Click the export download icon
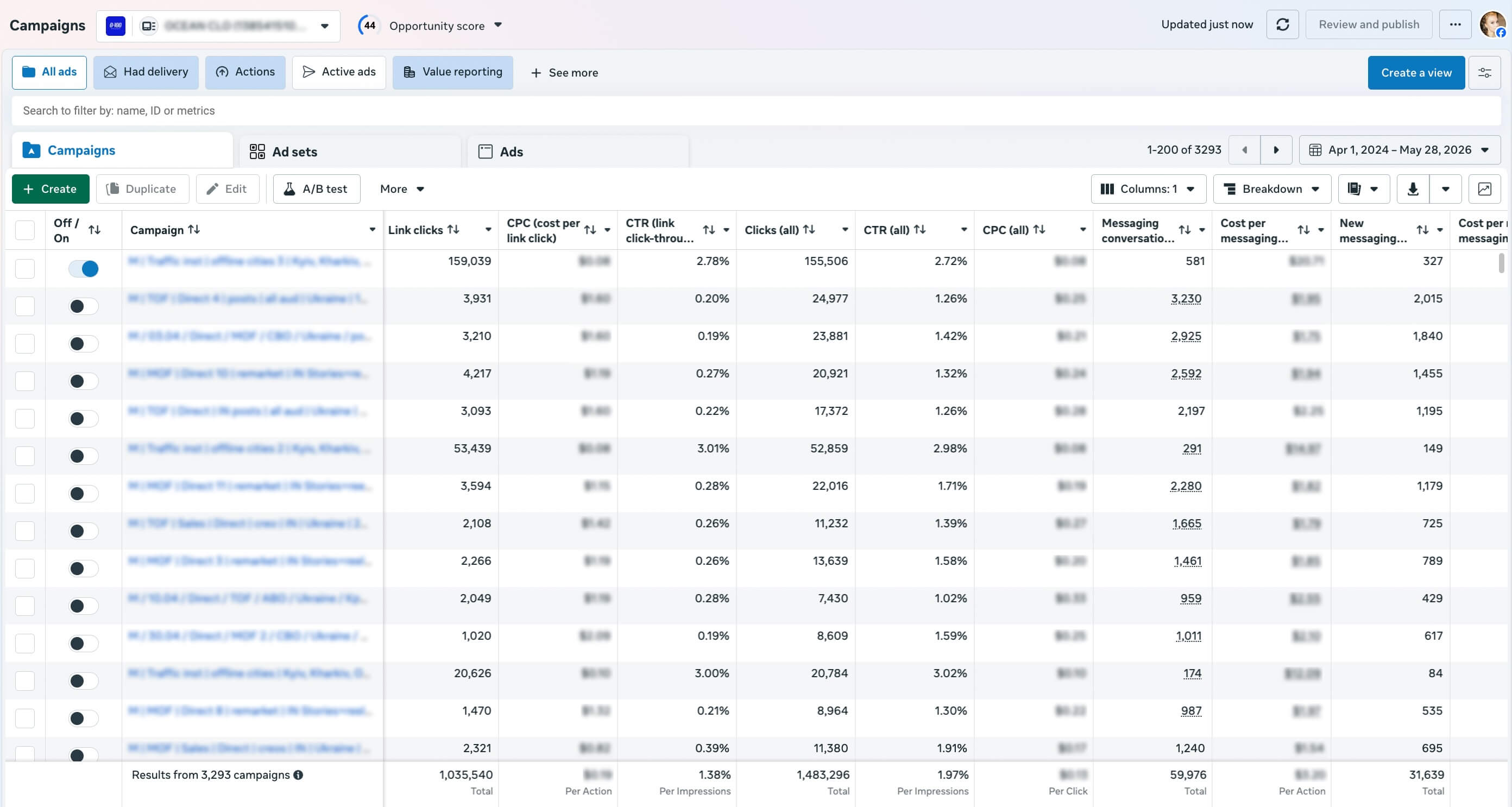The width and height of the screenshot is (1512, 807). coord(1413,189)
